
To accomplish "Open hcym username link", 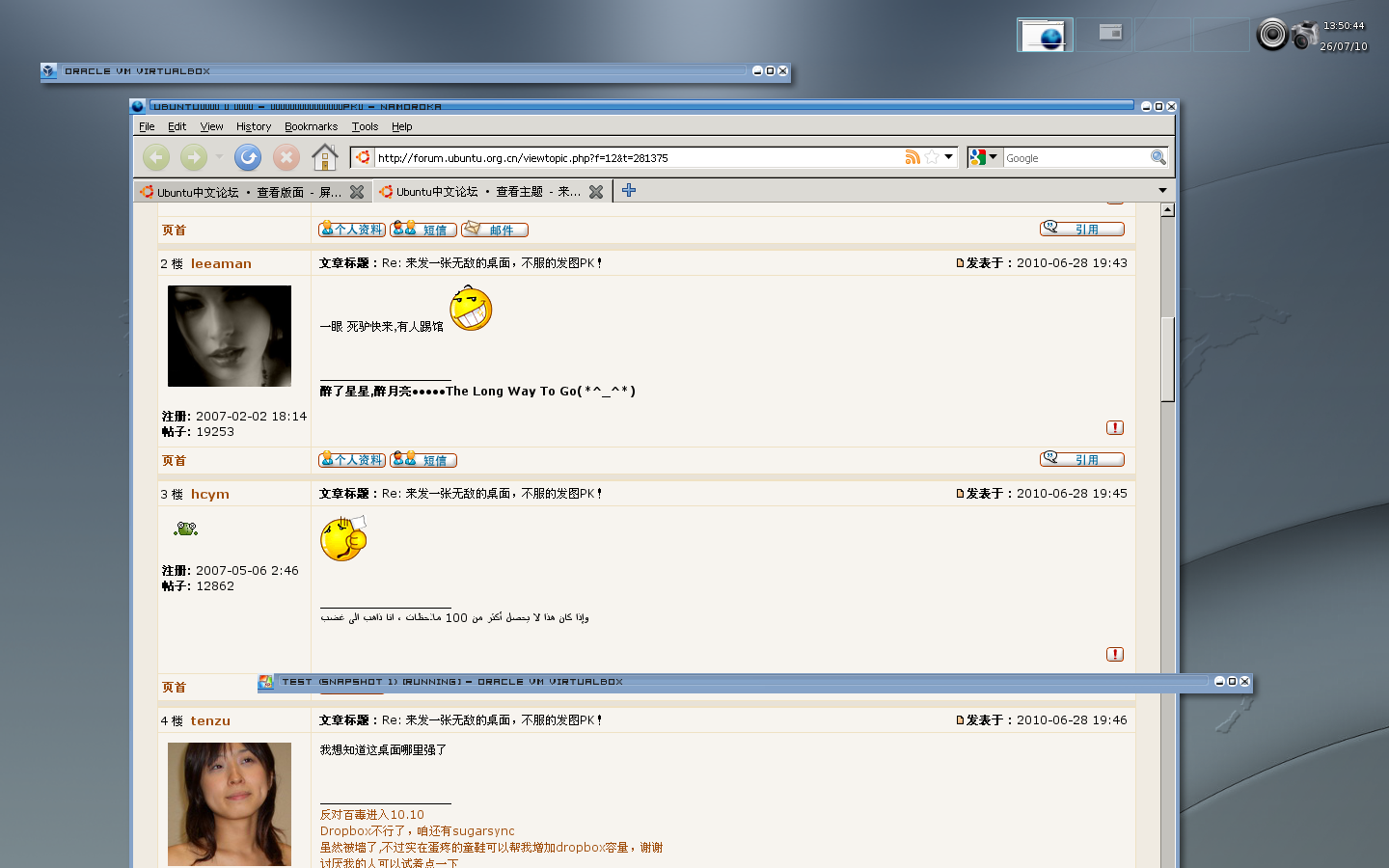I will [209, 494].
